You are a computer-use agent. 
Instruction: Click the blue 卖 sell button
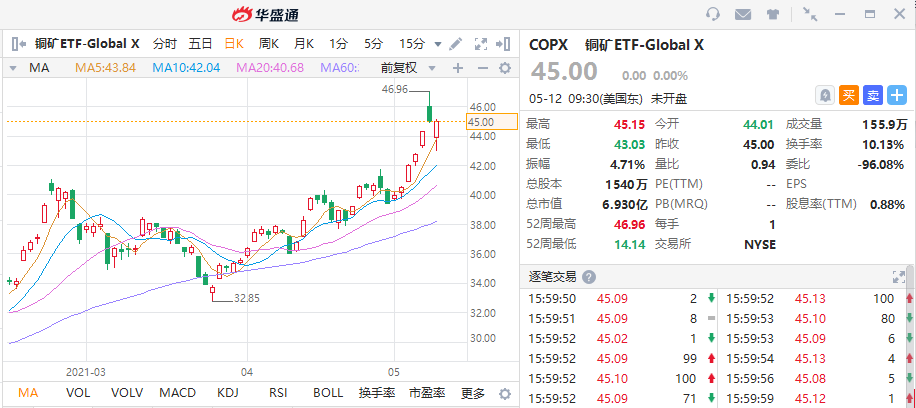click(x=873, y=95)
